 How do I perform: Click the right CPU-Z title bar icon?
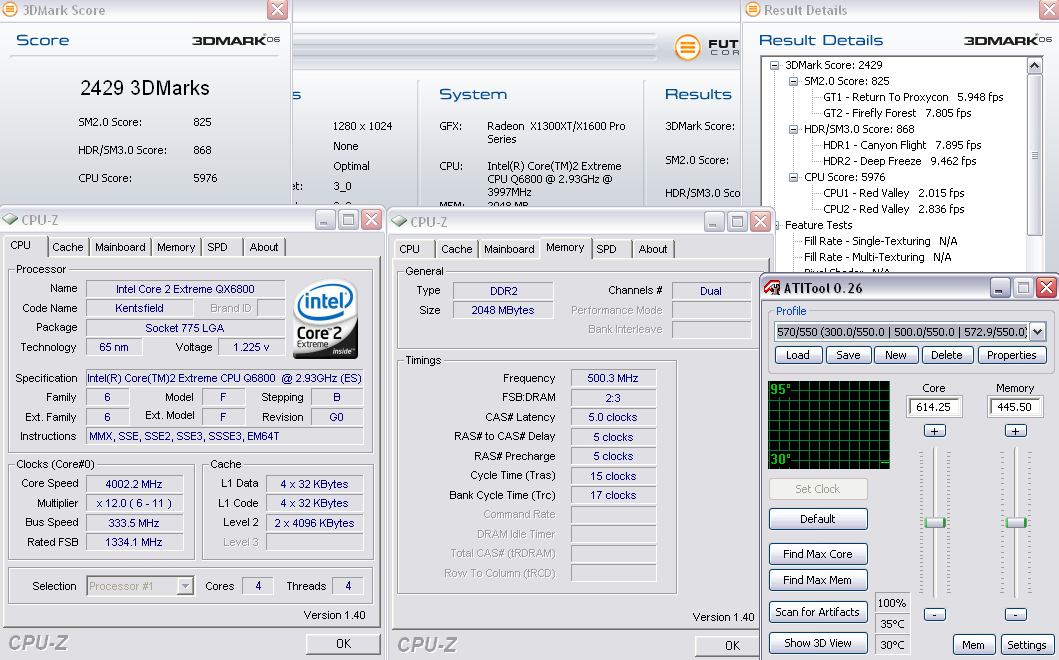coord(399,222)
